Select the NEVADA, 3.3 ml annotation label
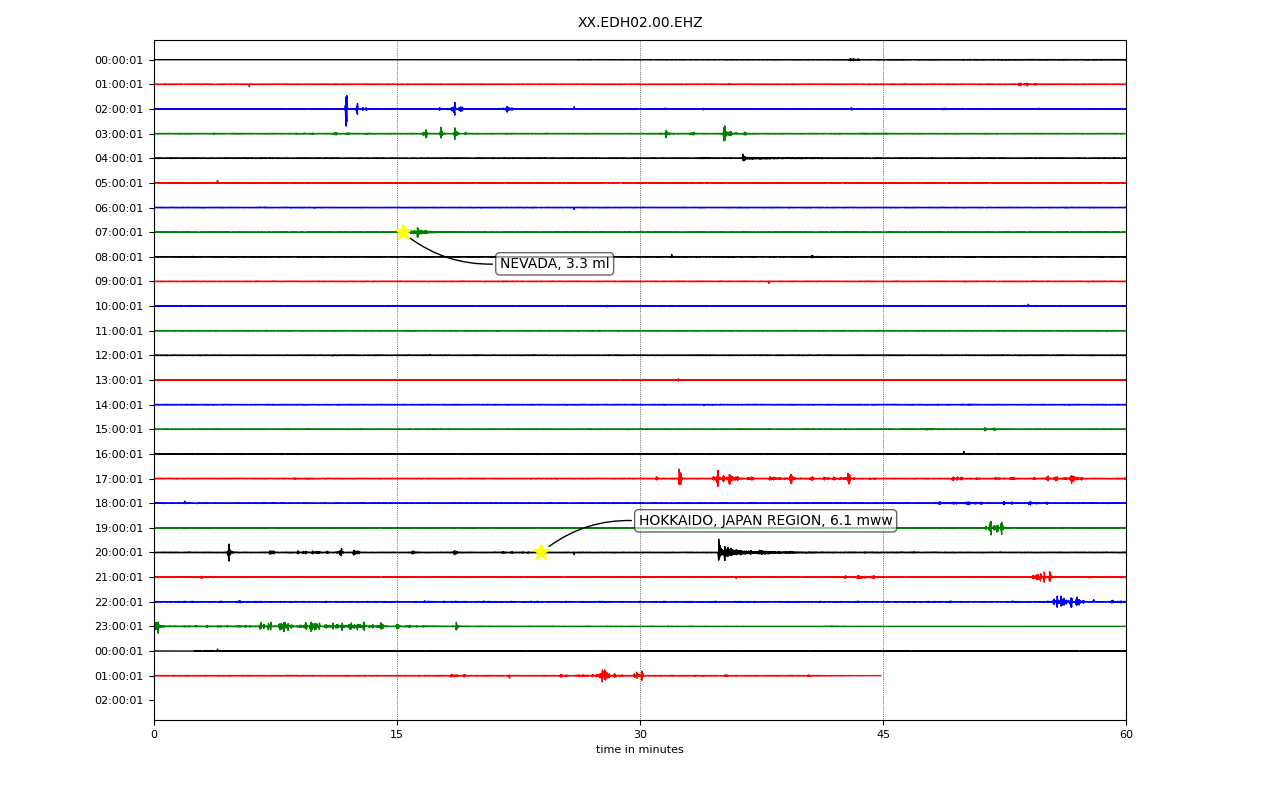This screenshot has width=1280, height=800. pyautogui.click(x=554, y=264)
